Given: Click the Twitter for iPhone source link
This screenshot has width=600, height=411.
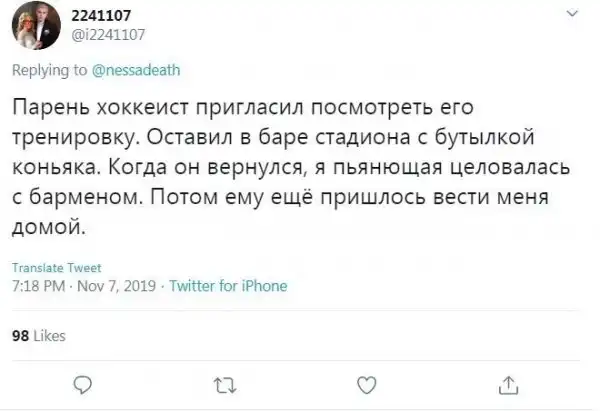Looking at the screenshot, I should [x=228, y=285].
